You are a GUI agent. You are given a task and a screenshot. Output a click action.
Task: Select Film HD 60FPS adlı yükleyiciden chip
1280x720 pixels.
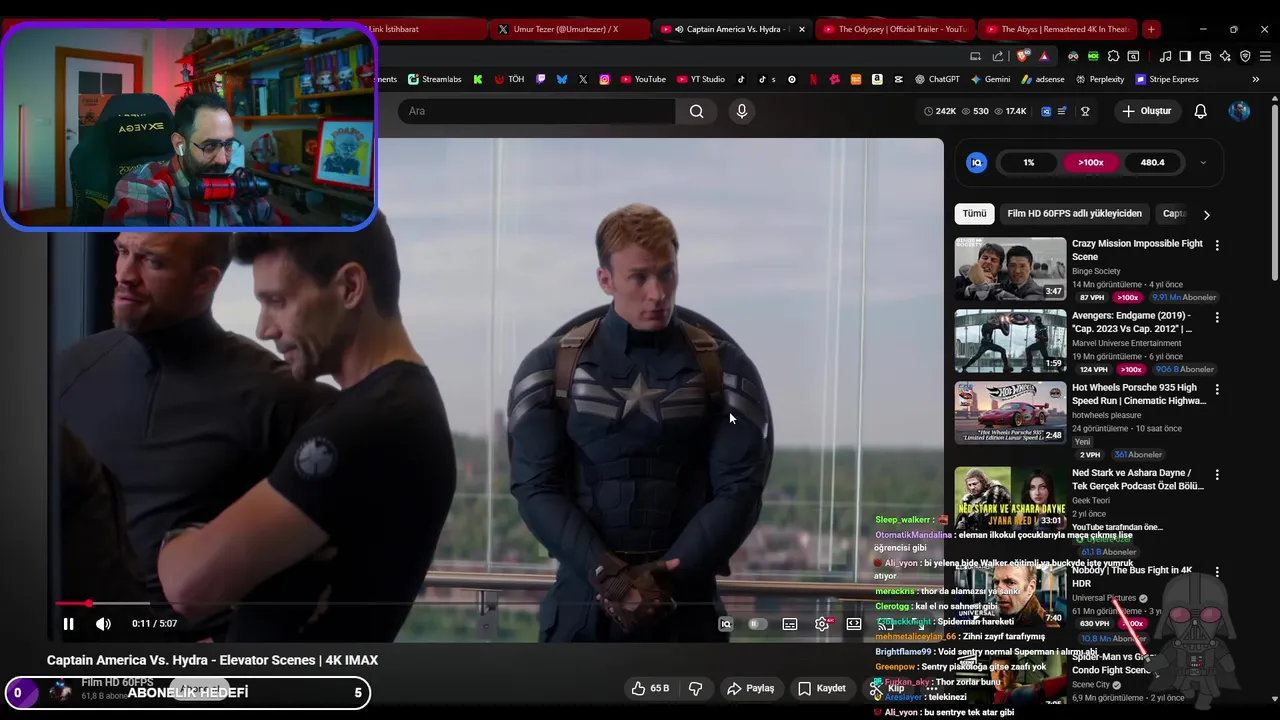1074,214
